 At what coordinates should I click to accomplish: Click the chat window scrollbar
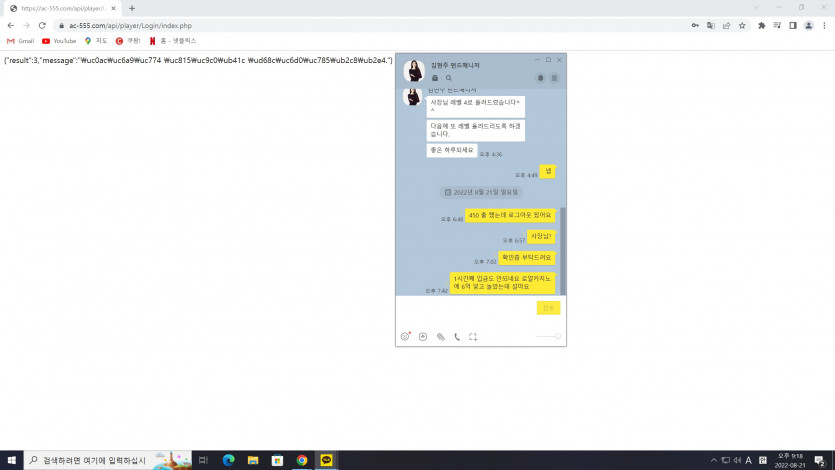563,250
